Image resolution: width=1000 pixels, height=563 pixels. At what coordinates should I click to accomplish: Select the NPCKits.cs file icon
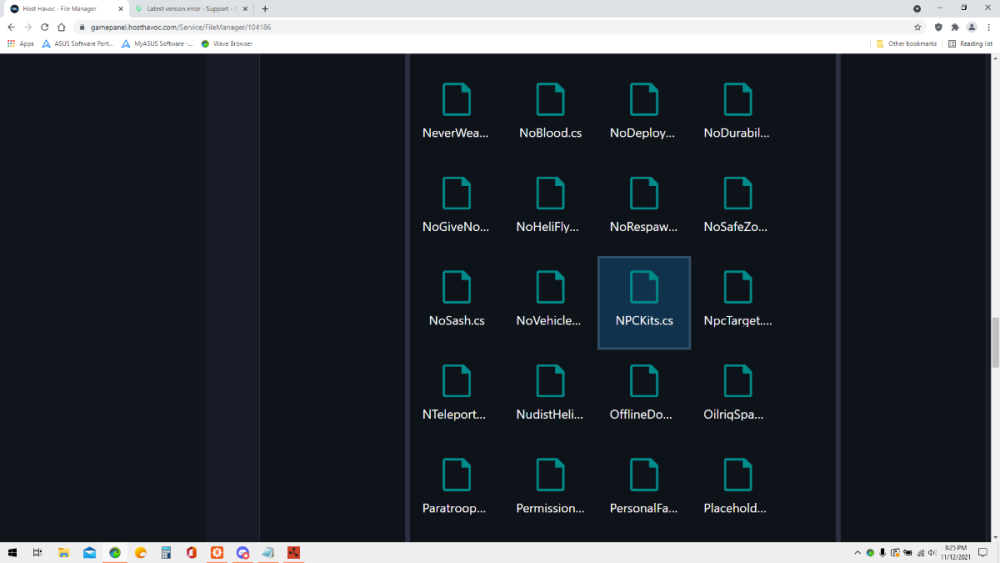pos(644,287)
